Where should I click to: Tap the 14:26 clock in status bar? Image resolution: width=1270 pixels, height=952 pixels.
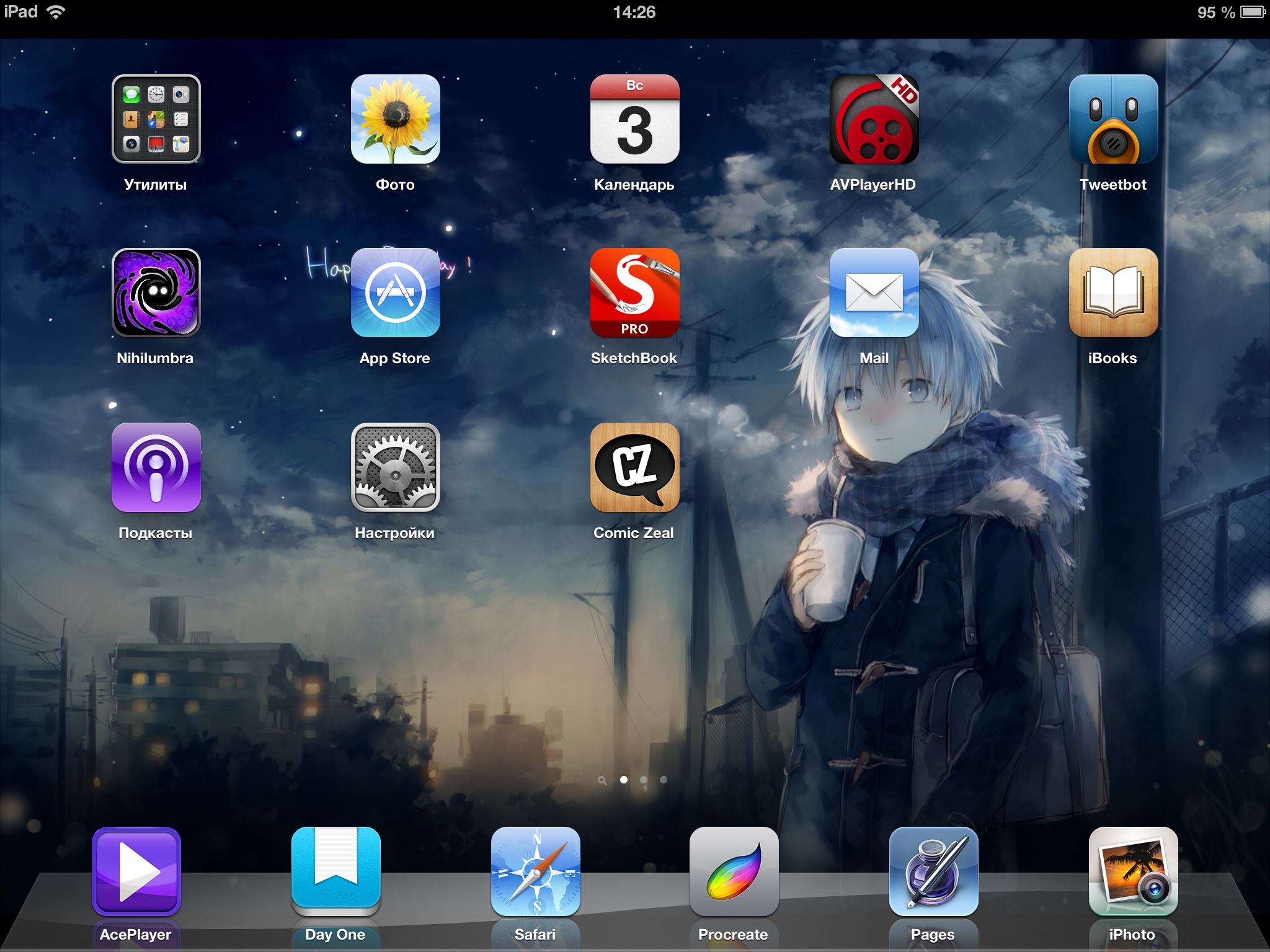(x=634, y=12)
